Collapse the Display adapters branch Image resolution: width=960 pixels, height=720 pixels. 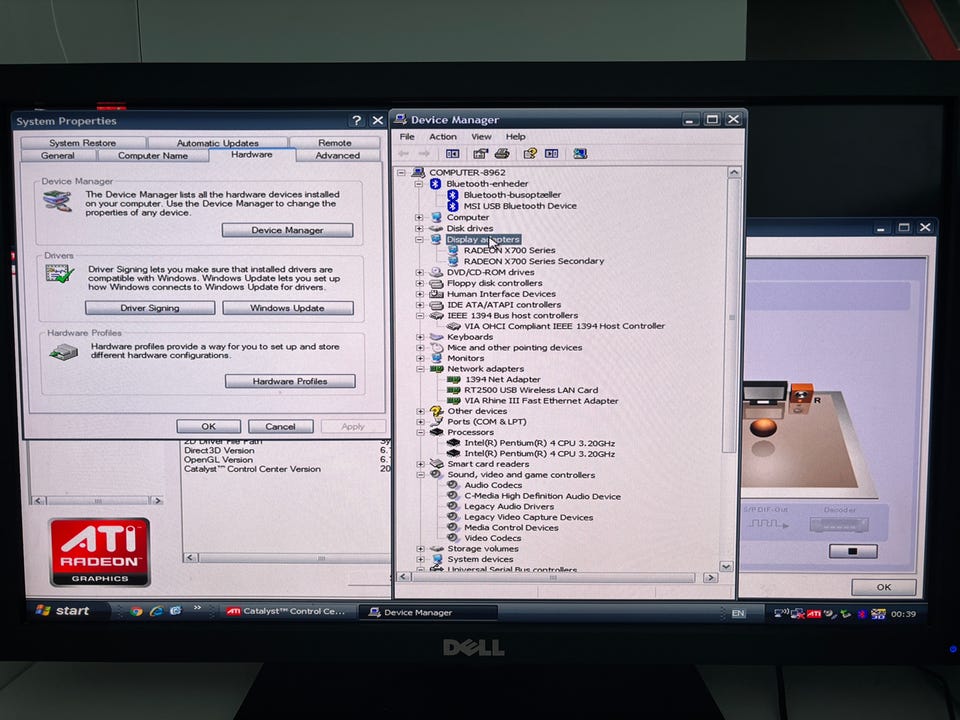pyautogui.click(x=419, y=239)
